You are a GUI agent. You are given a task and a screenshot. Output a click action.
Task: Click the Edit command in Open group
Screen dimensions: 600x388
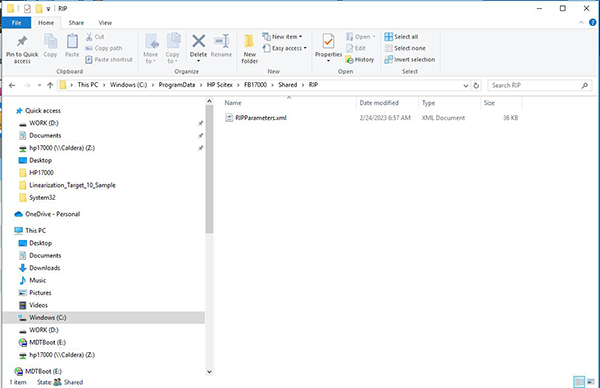click(x=356, y=48)
